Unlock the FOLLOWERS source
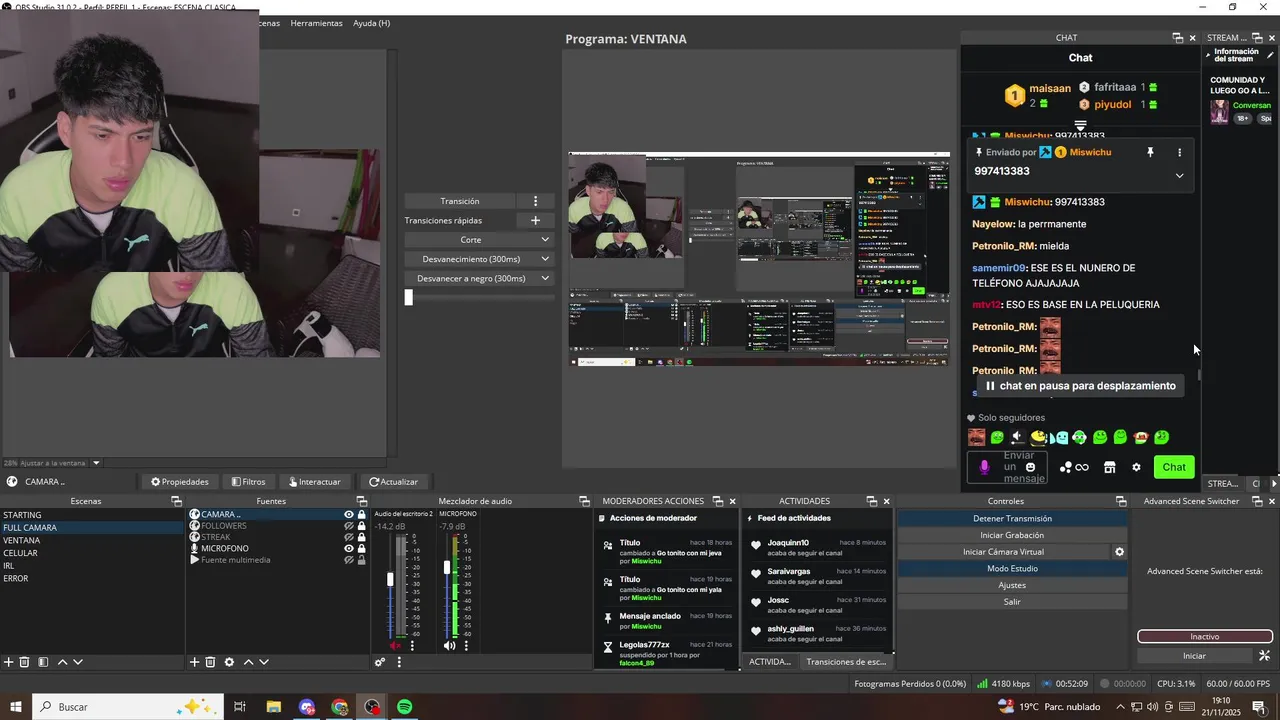This screenshot has height=720, width=1280. pyautogui.click(x=361, y=526)
